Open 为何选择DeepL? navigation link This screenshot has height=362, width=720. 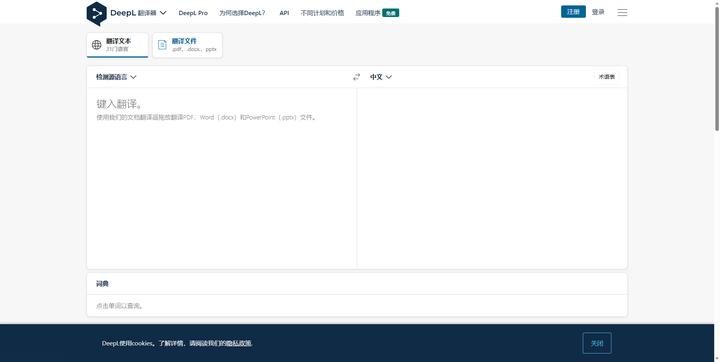pos(242,13)
